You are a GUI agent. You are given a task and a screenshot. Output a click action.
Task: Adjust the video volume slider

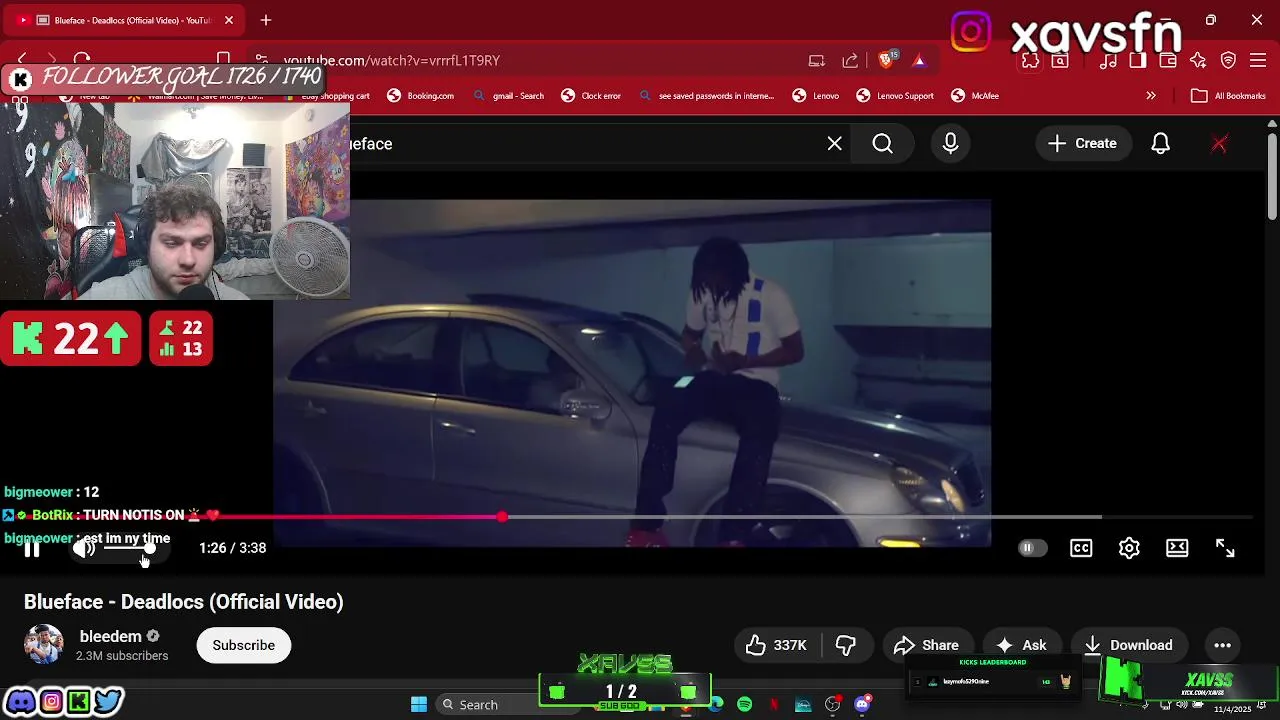(129, 548)
